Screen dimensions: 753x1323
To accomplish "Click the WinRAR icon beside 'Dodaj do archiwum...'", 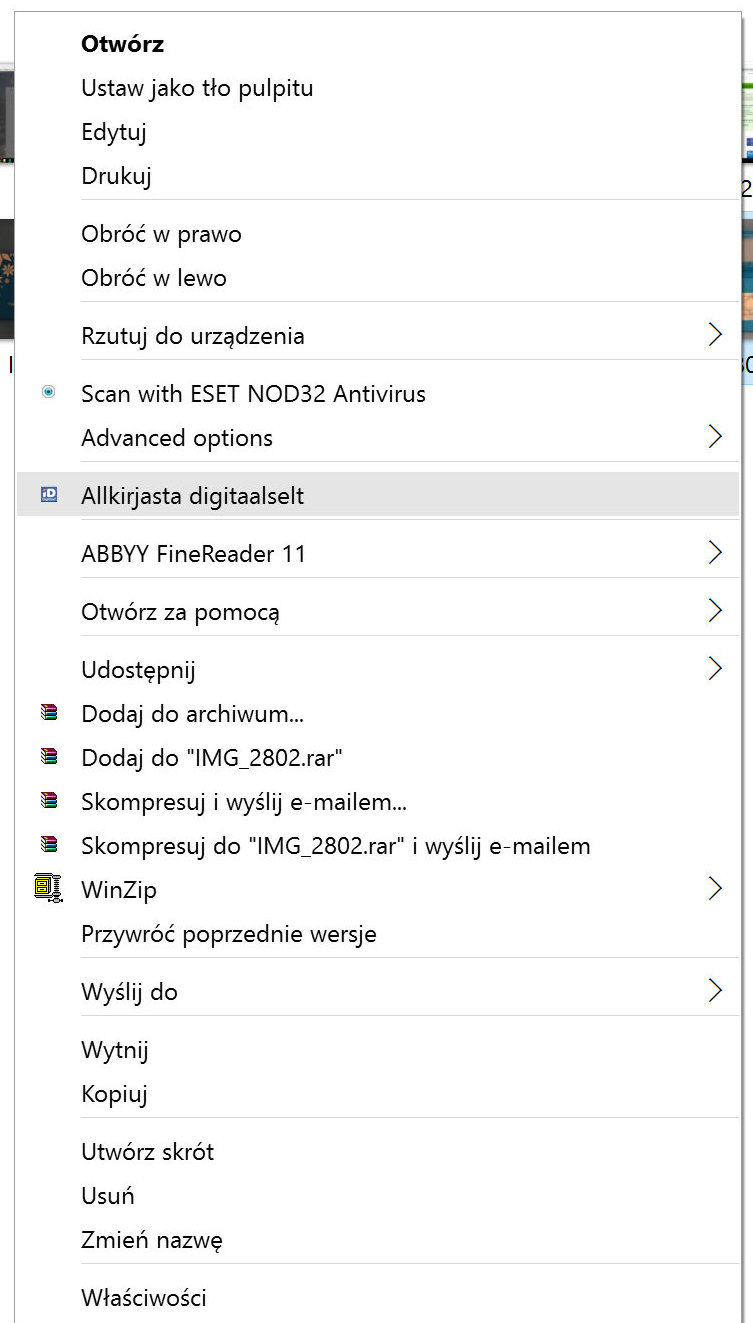I will point(48,713).
